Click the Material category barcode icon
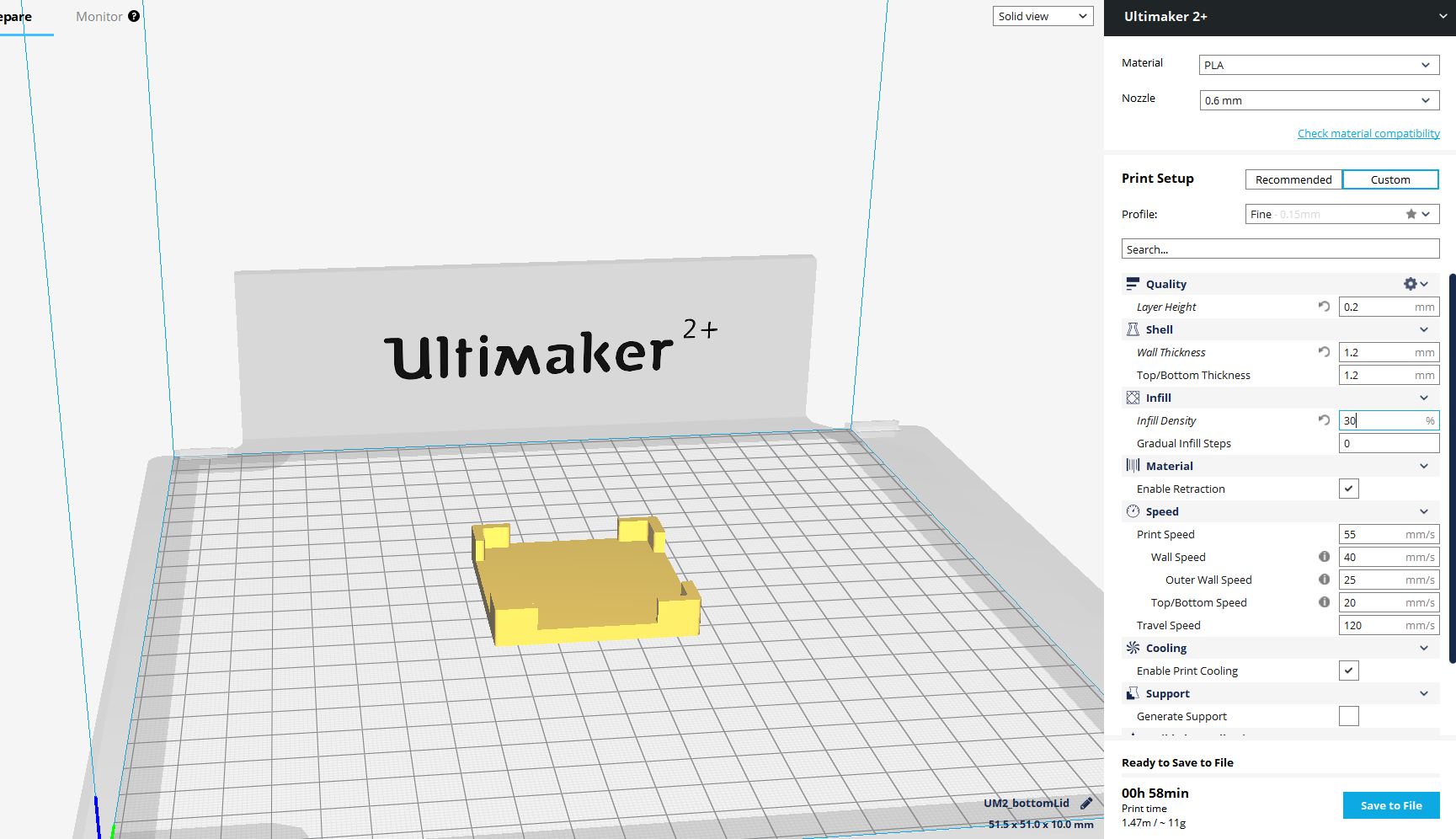The width and height of the screenshot is (1456, 839). [1133, 466]
